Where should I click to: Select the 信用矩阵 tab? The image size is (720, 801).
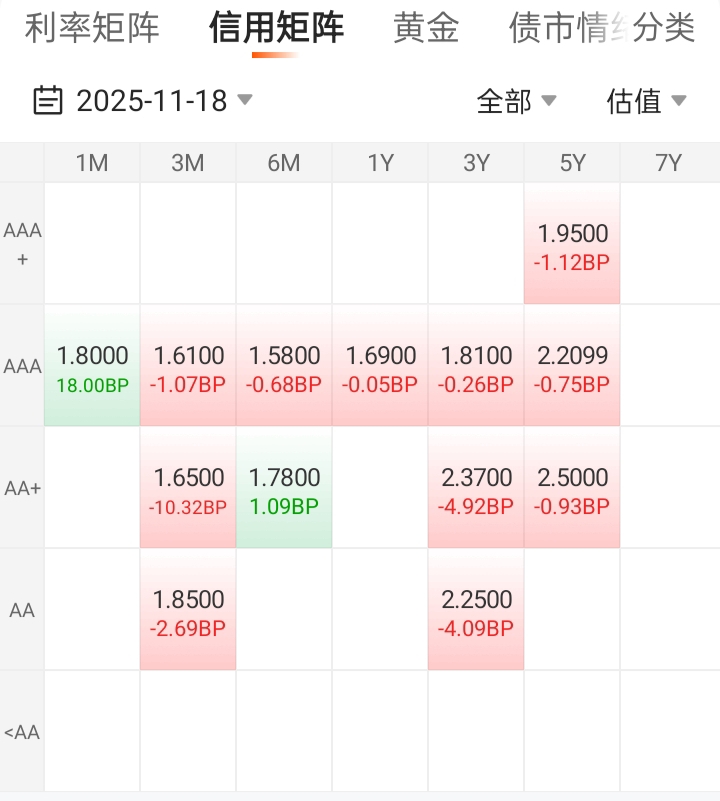pyautogui.click(x=276, y=28)
